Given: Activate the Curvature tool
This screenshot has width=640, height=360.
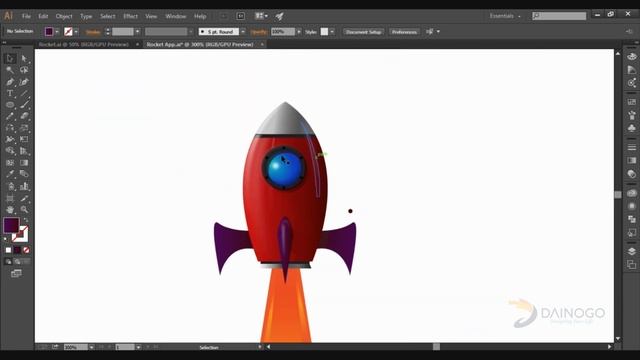Looking at the screenshot, I should coord(24,82).
